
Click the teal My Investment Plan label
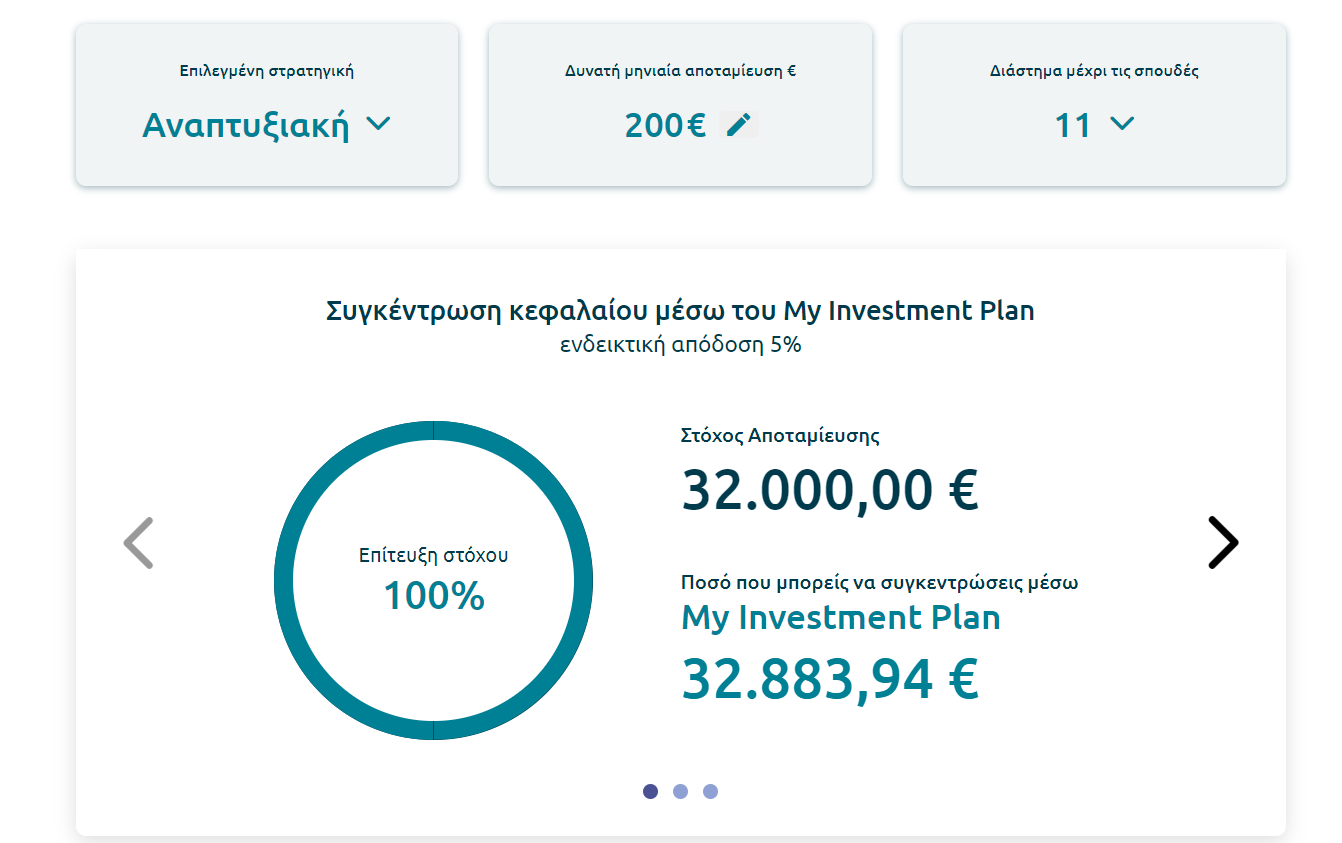pyautogui.click(x=840, y=618)
